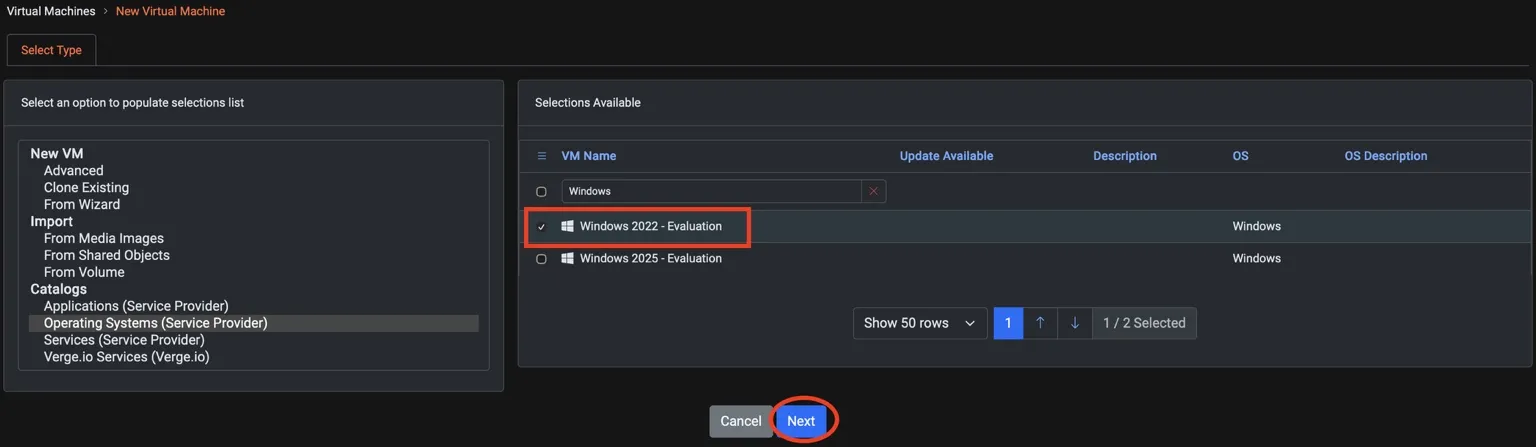
Task: Uncheck the Windows 2022 - Evaluation checkbox
Action: pyautogui.click(x=542, y=227)
